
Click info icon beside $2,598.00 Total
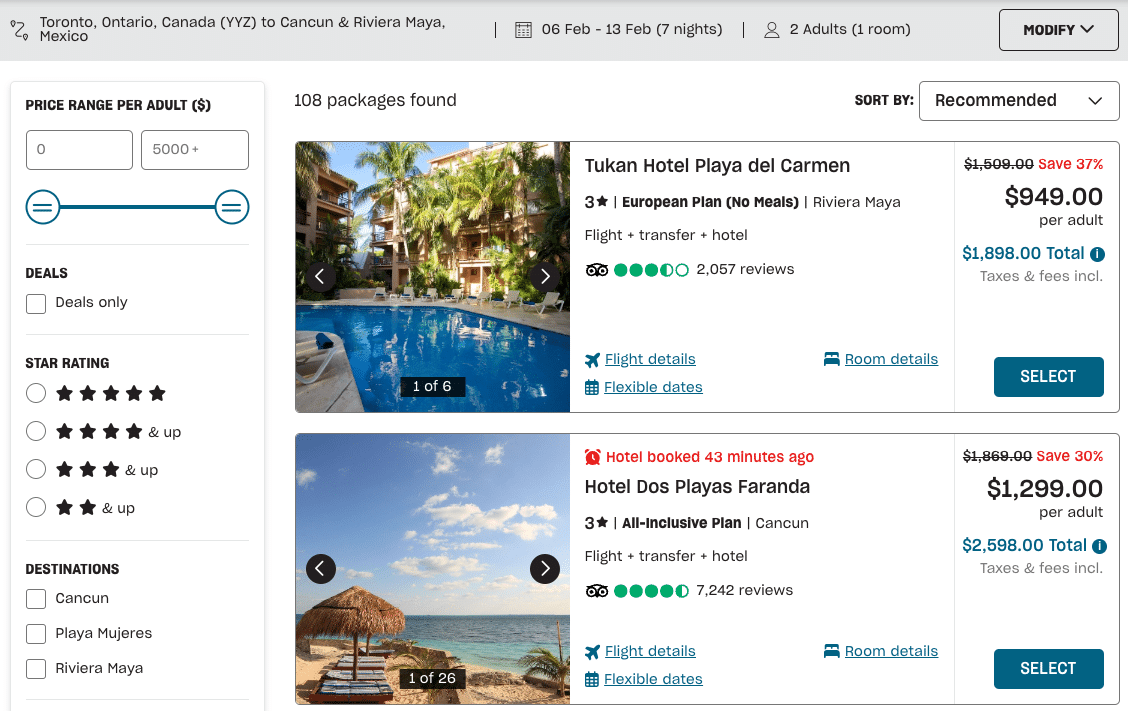(x=1099, y=546)
